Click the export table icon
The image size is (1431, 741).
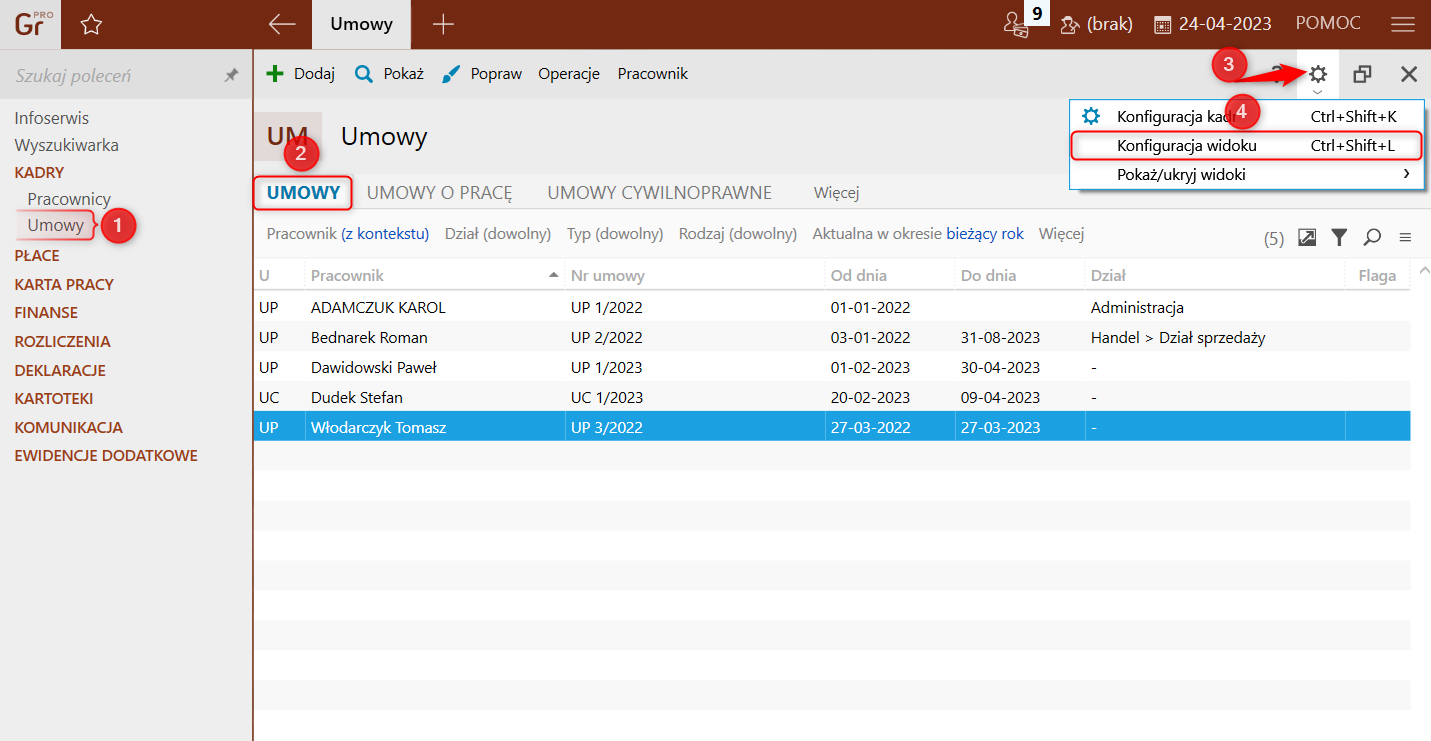coord(1307,237)
